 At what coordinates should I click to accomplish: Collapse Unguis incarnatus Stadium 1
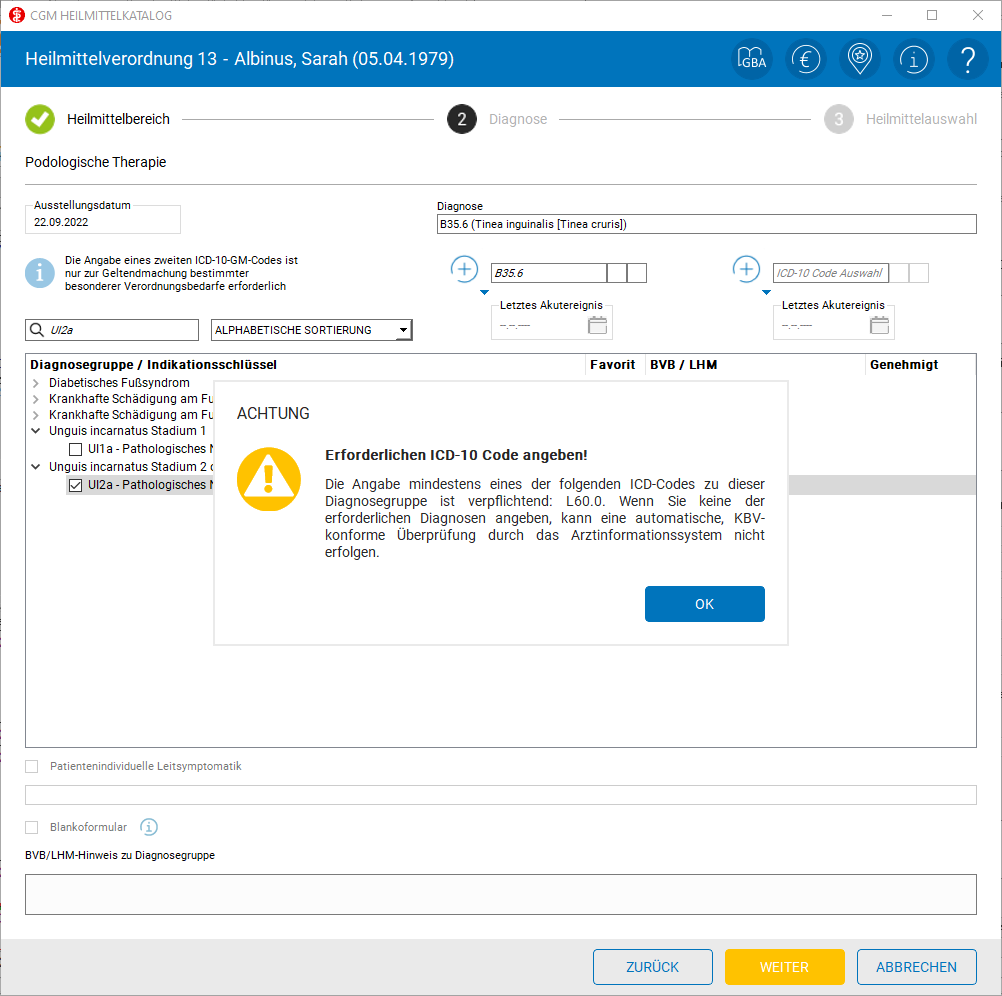coord(36,431)
